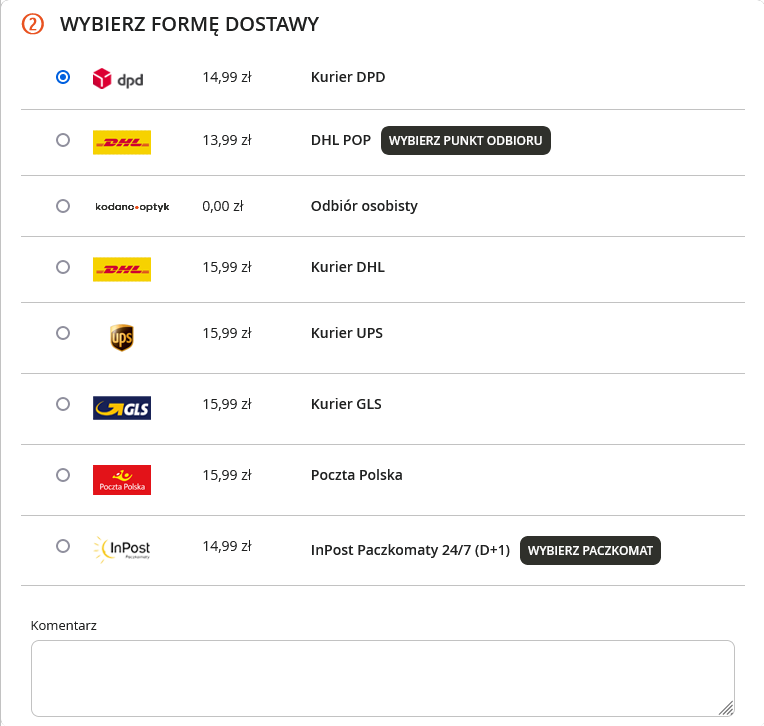Select the DHL POP radio button
The width and height of the screenshot is (764, 726).
click(63, 140)
